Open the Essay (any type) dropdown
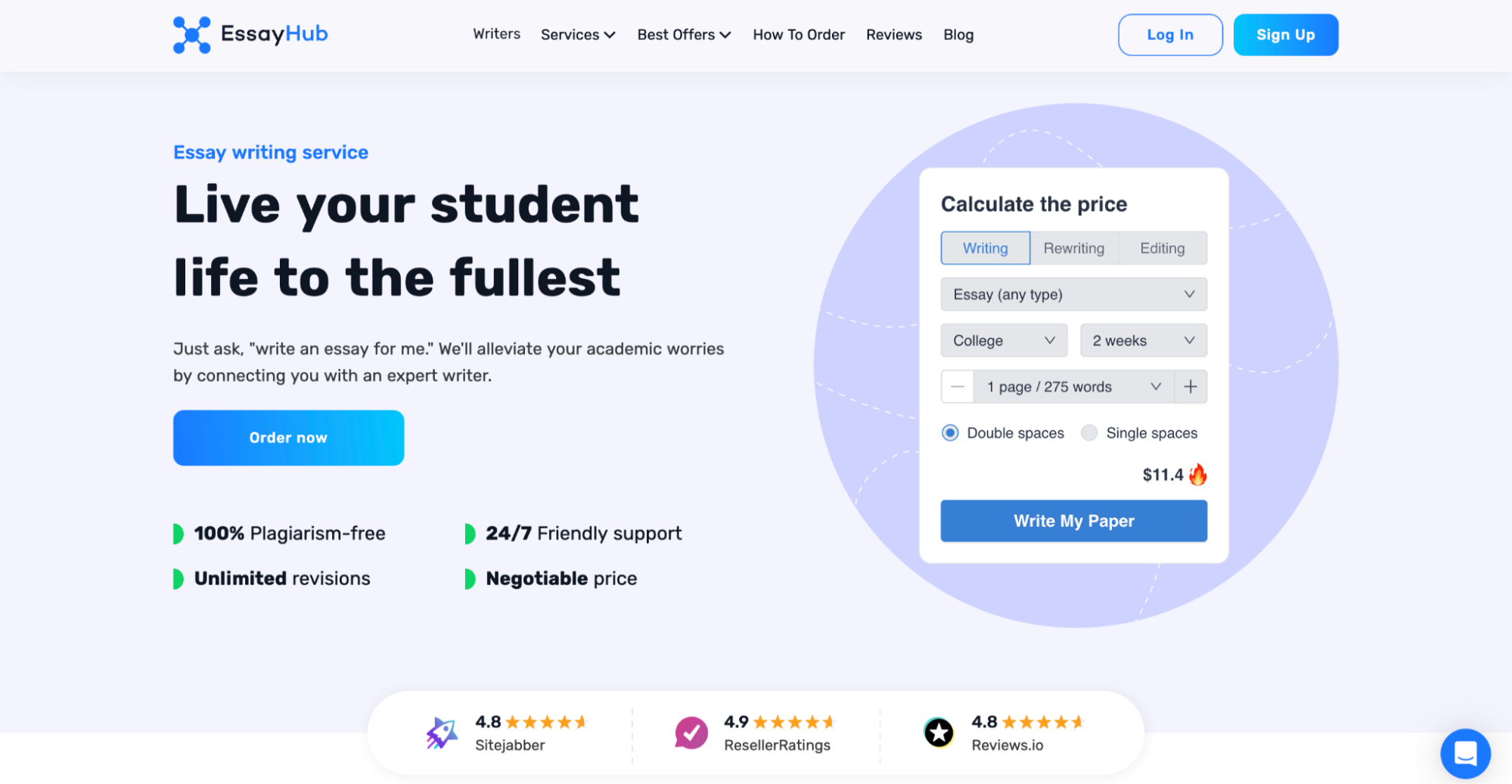 coord(1073,295)
